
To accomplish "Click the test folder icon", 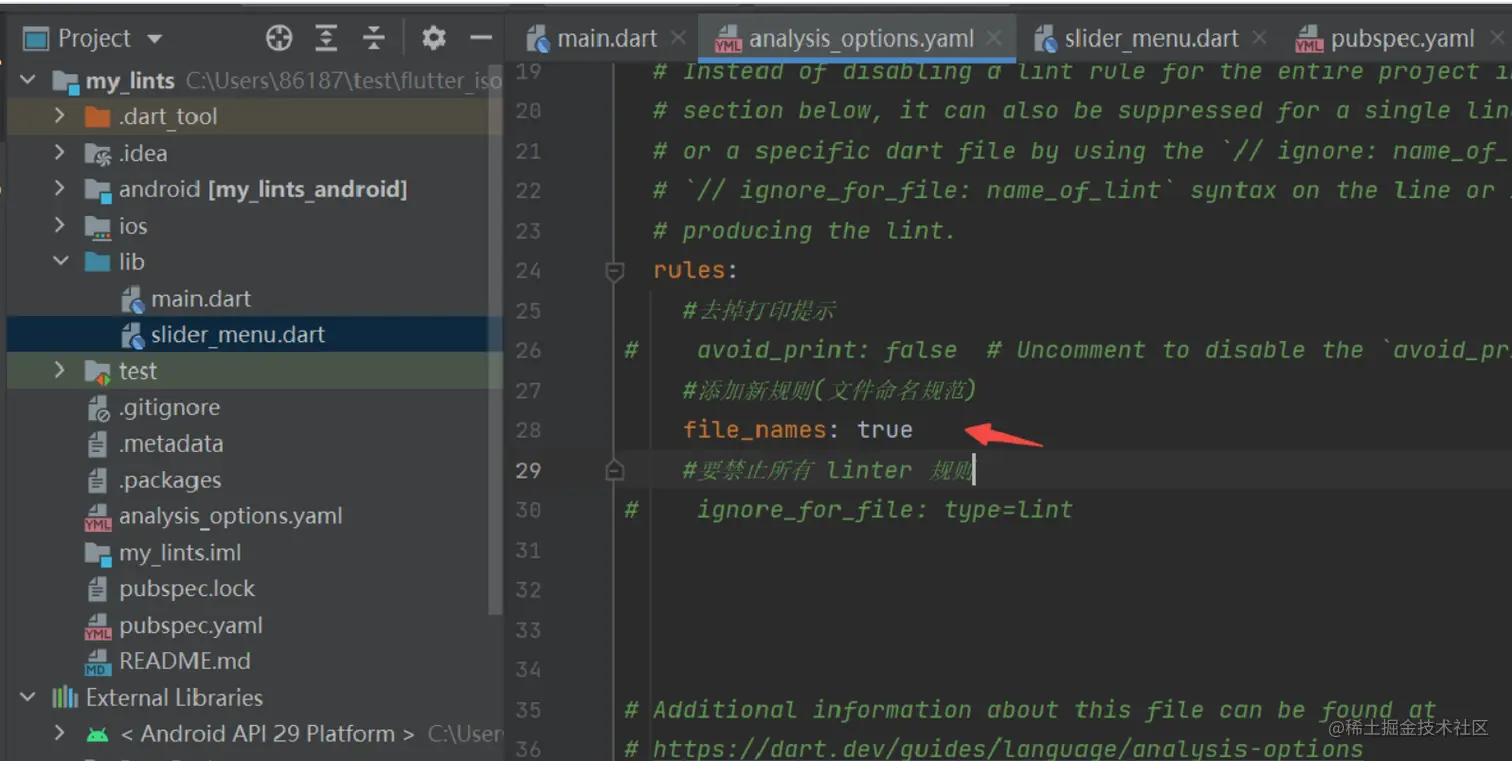I will 97,372.
